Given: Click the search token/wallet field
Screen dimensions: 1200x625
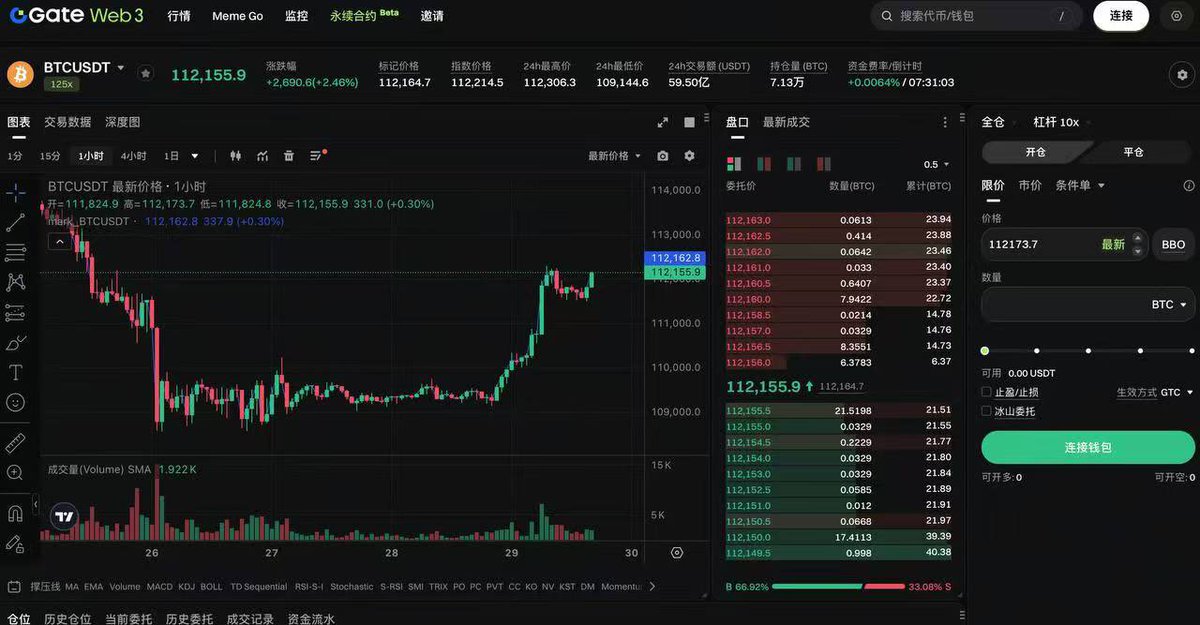Looking at the screenshot, I should pos(976,16).
